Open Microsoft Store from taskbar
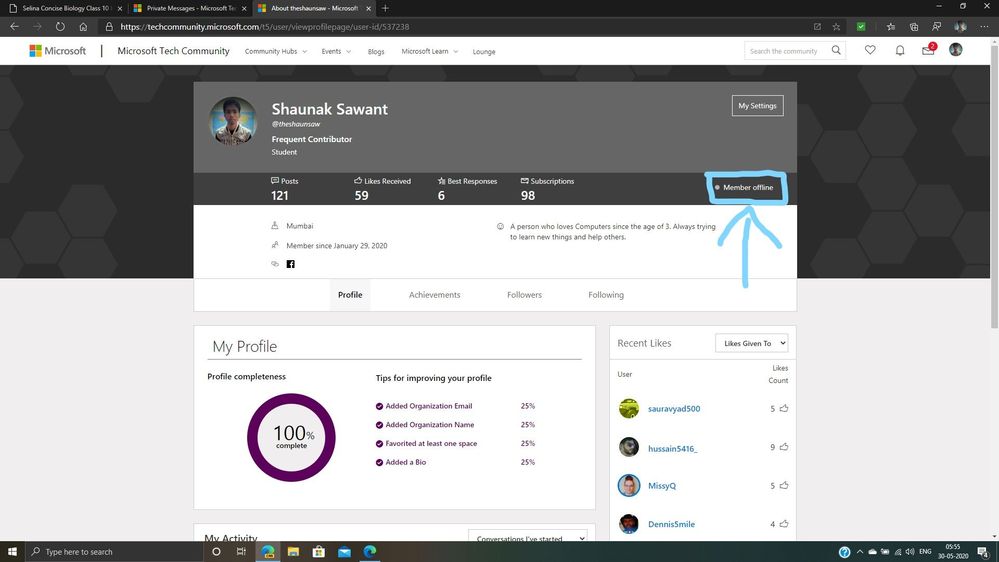The width and height of the screenshot is (999, 562). pos(319,552)
